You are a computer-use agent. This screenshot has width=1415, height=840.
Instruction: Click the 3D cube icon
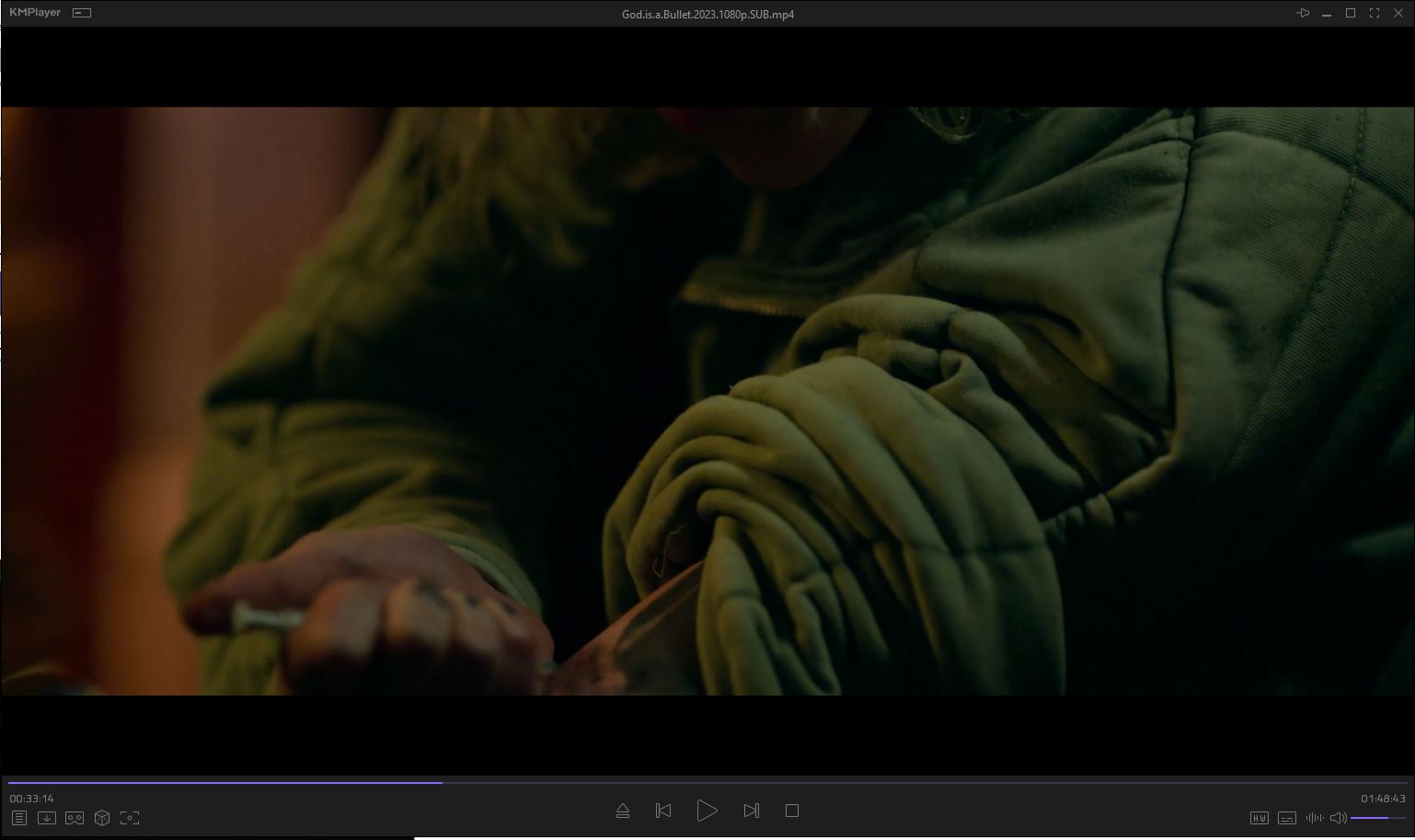point(102,818)
